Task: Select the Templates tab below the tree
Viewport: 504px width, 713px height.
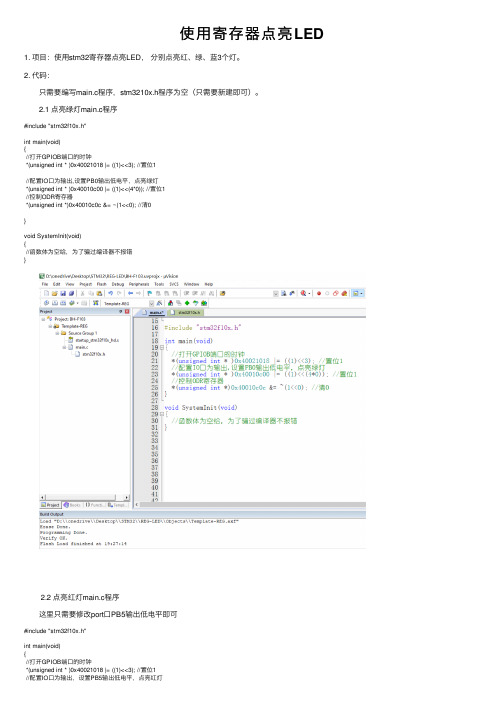Action: (117, 505)
